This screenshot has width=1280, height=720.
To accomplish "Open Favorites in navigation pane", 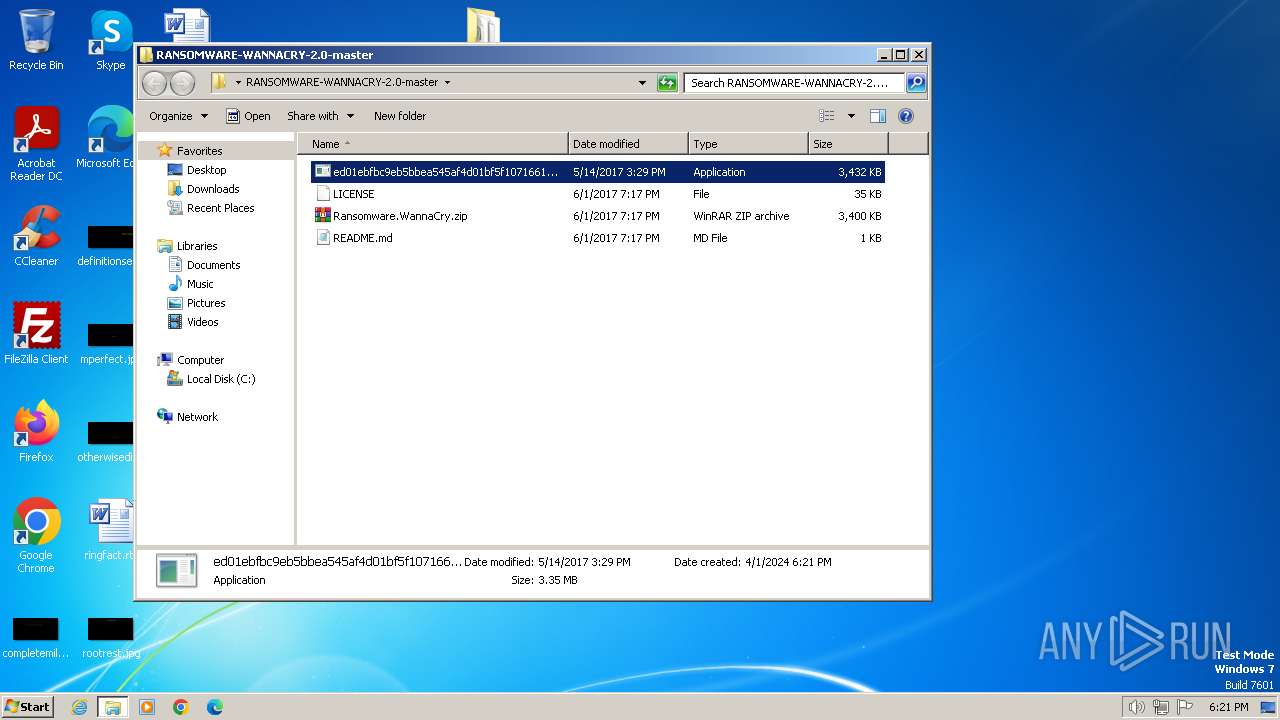I will coord(199,151).
